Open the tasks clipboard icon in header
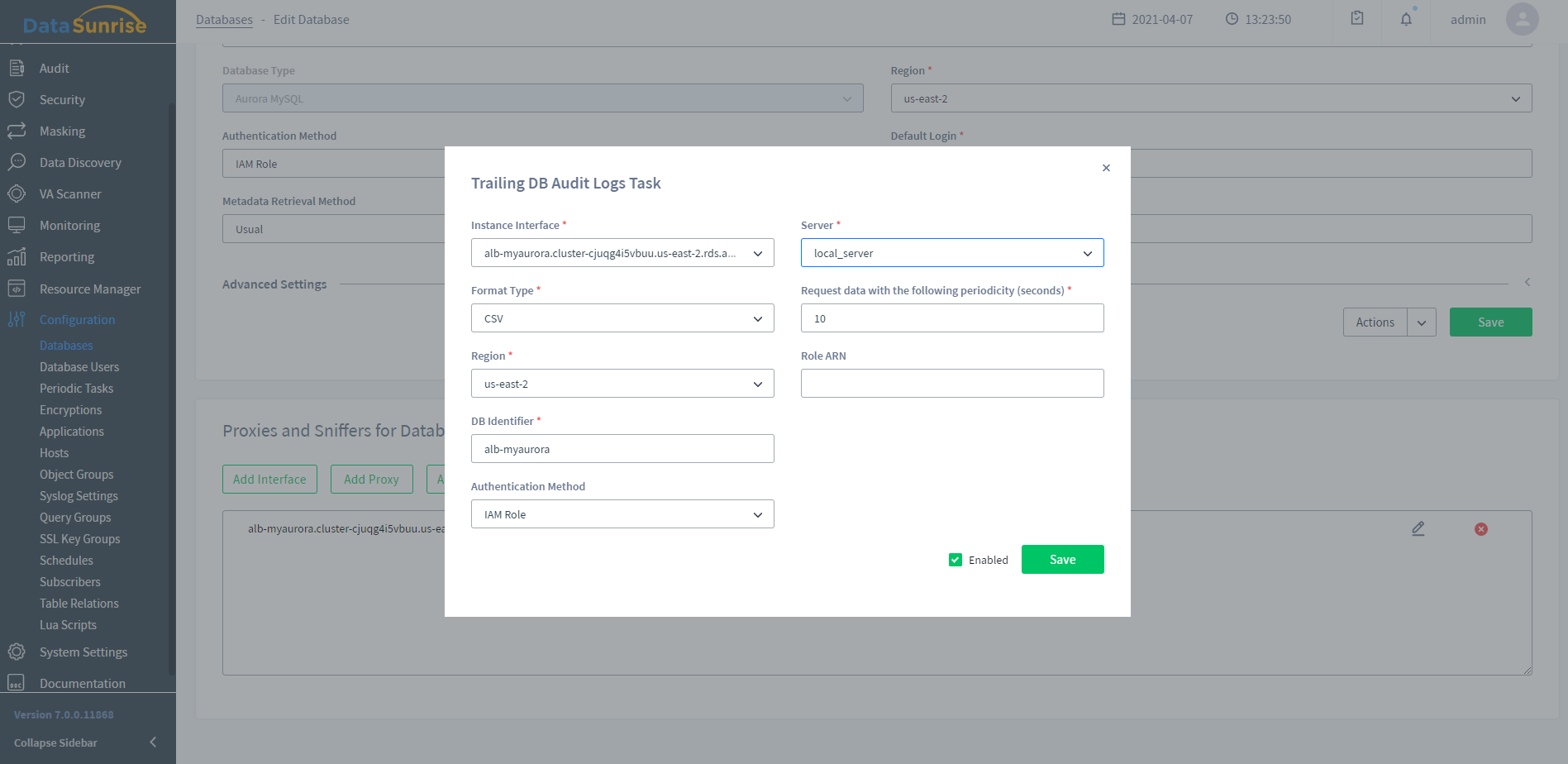1568x764 pixels. [x=1357, y=18]
